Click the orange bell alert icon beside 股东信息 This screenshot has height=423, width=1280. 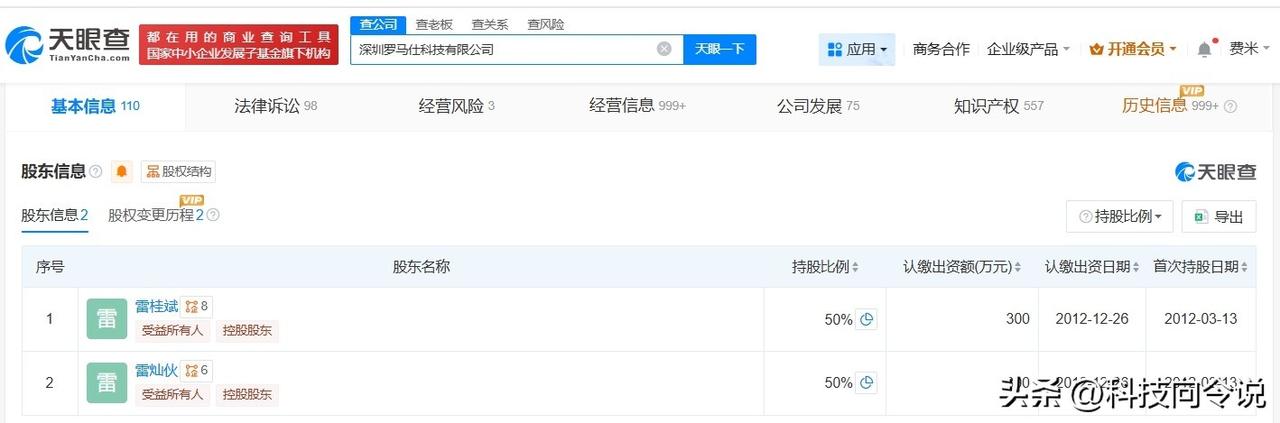pyautogui.click(x=122, y=171)
